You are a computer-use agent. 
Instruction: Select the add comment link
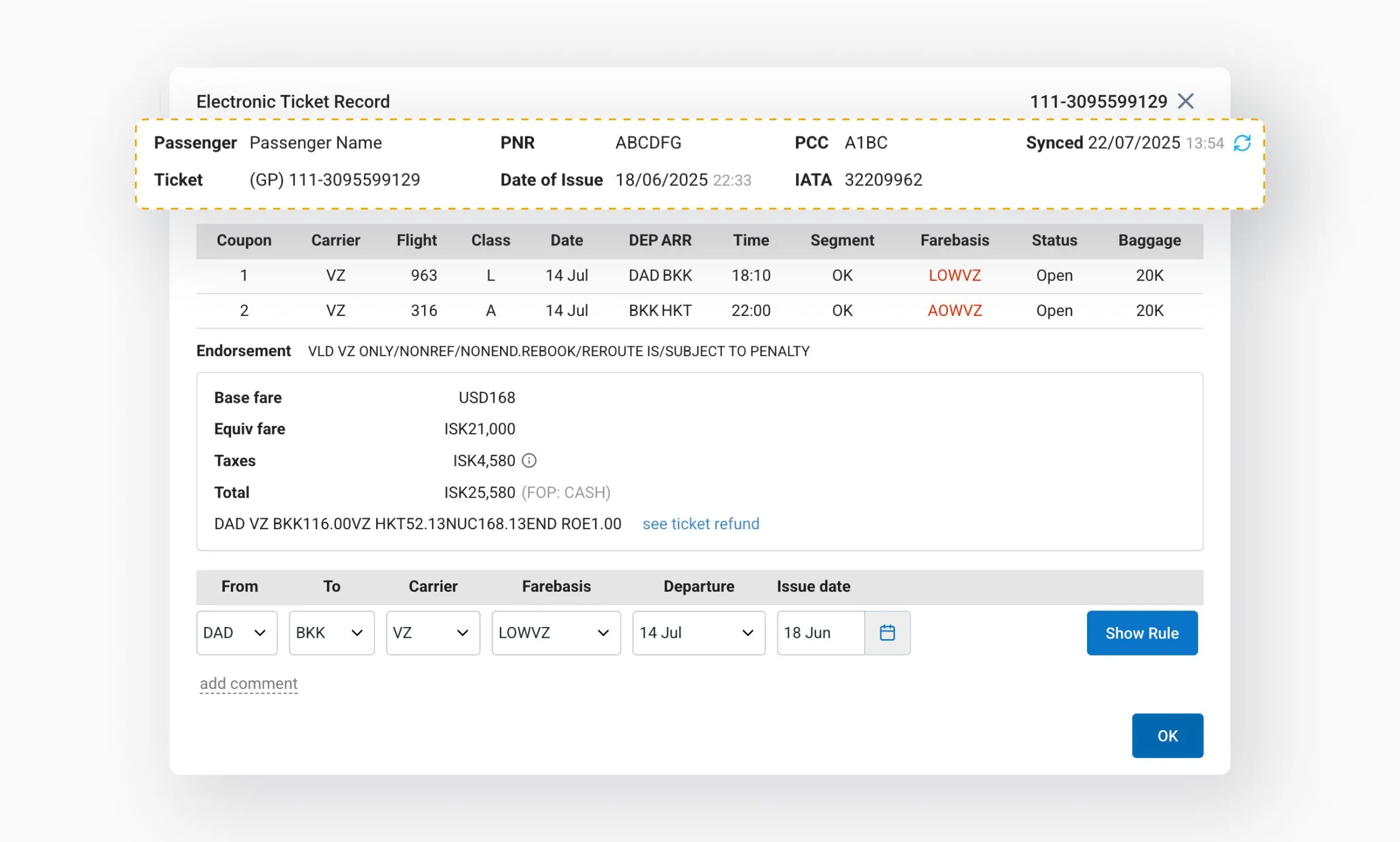(248, 683)
